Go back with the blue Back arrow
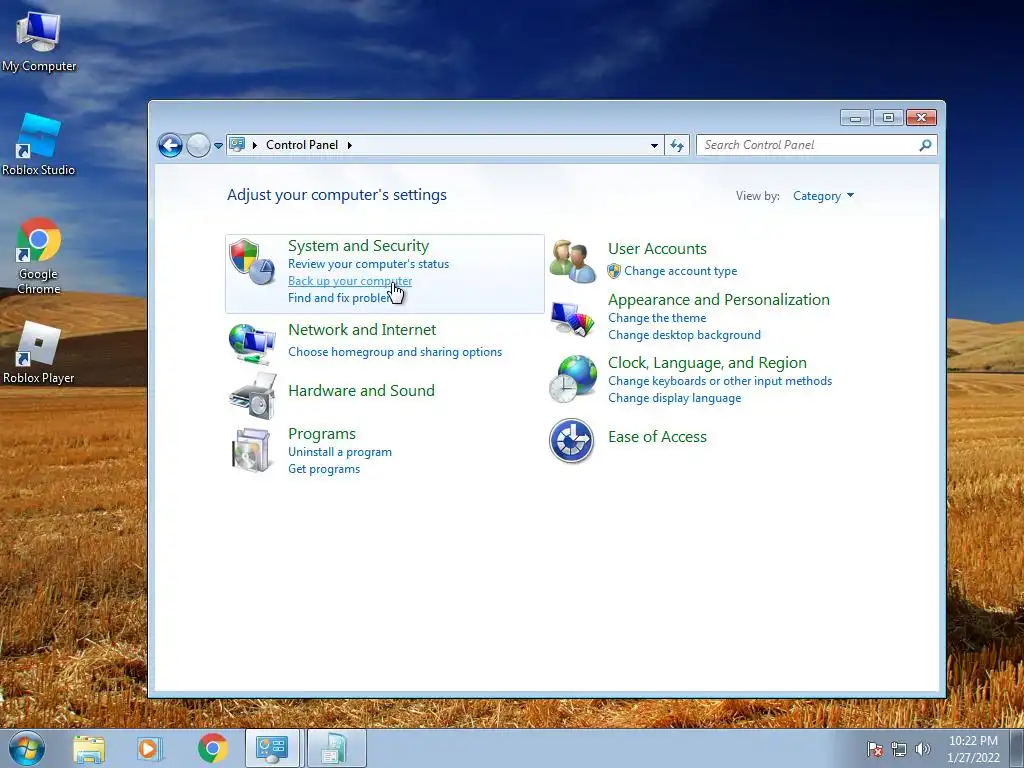 pos(170,145)
